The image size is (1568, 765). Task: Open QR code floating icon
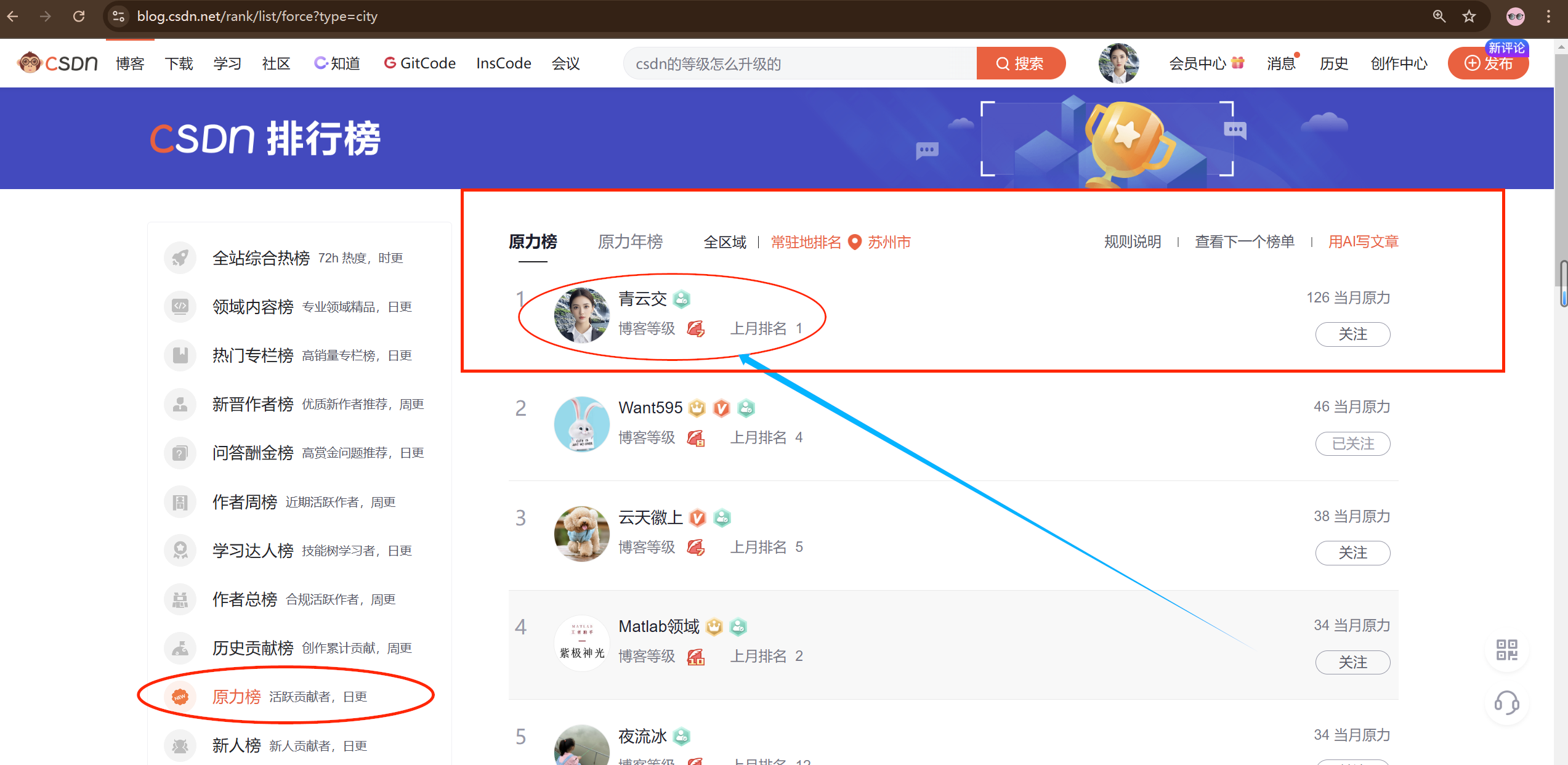pos(1506,650)
